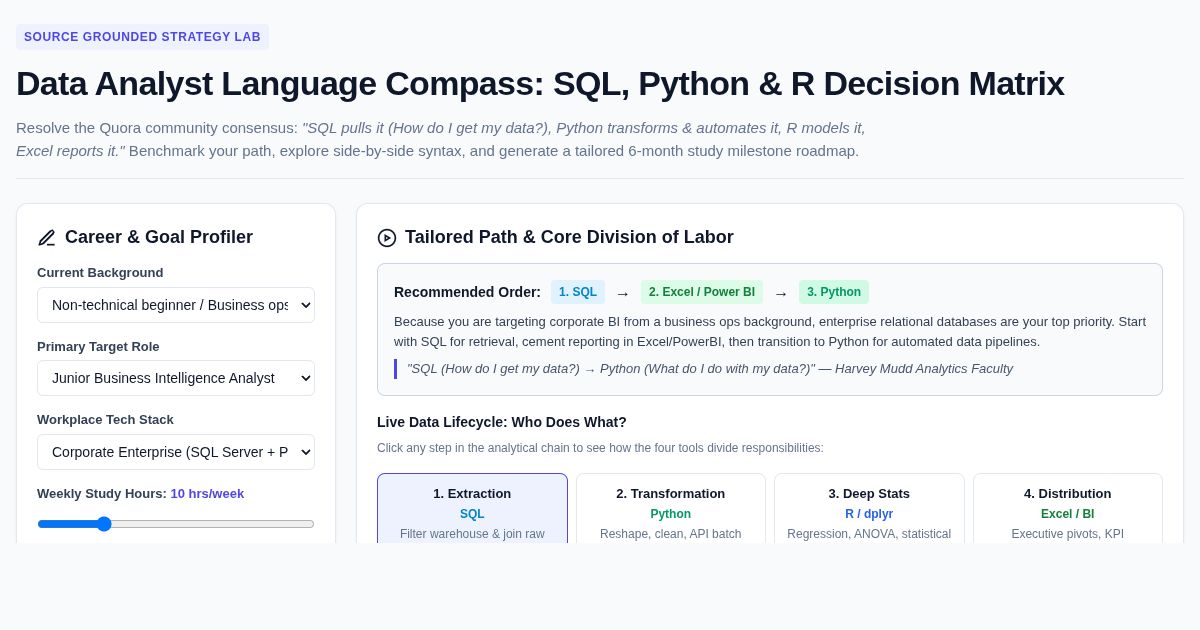Adjust the Weekly Study Hours slider
1200x630 pixels.
[176, 524]
